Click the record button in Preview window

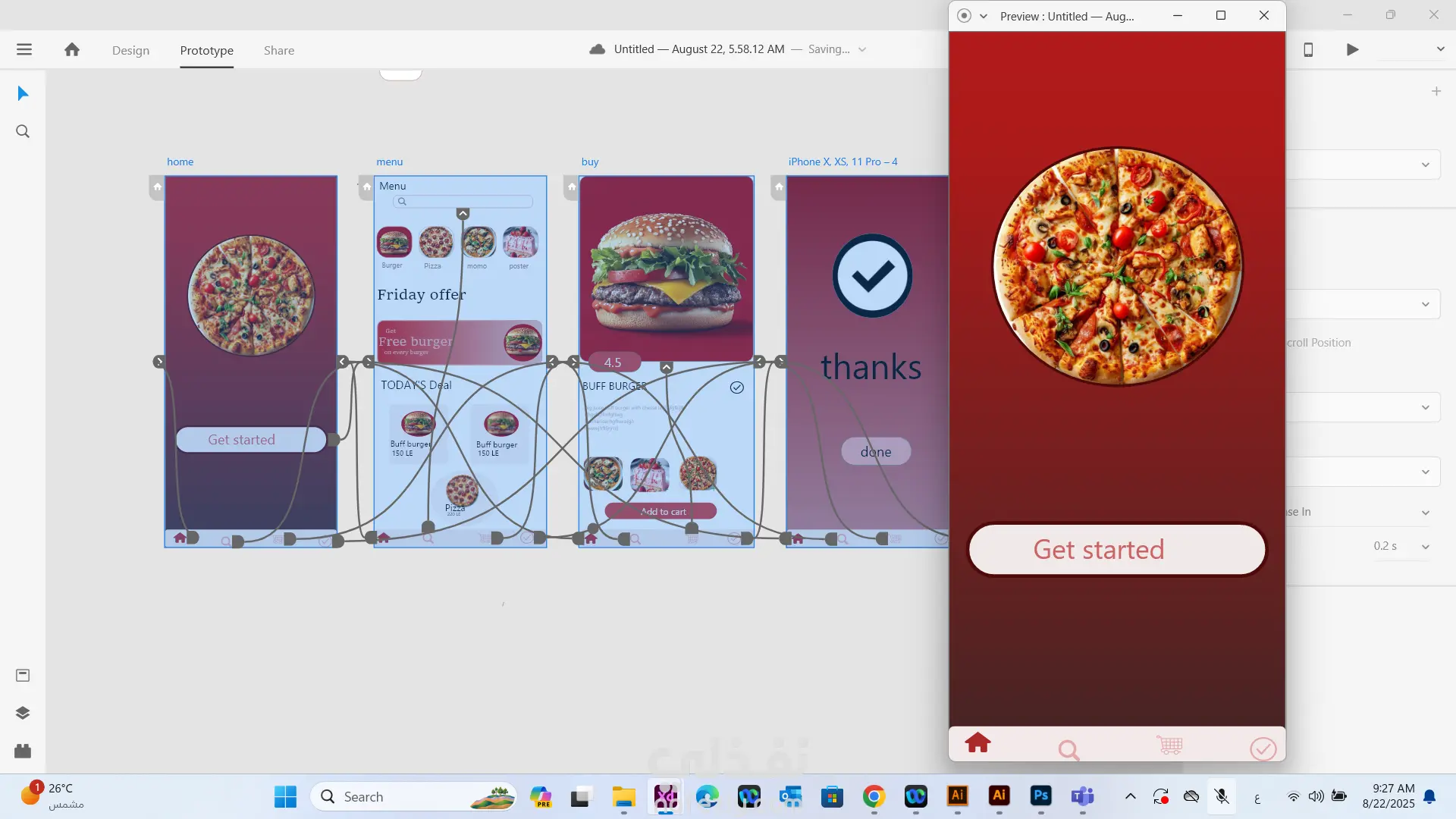point(964,16)
